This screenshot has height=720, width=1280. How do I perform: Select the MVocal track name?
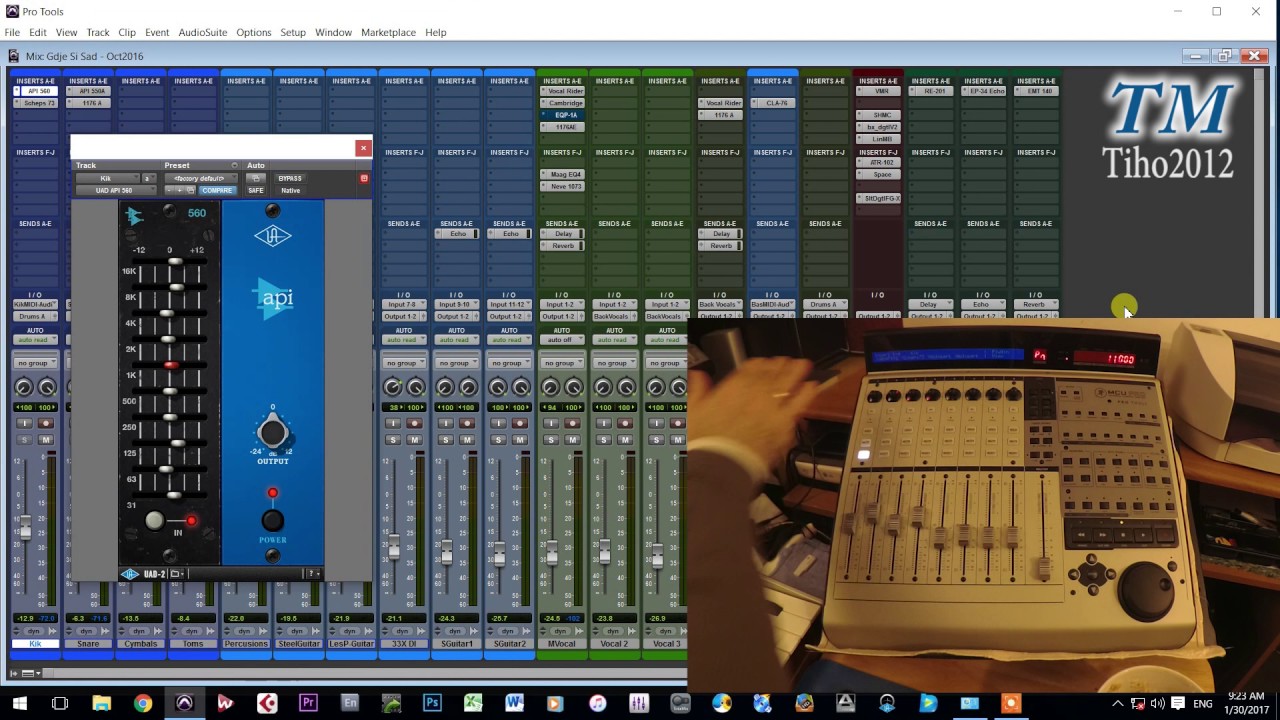coord(562,644)
